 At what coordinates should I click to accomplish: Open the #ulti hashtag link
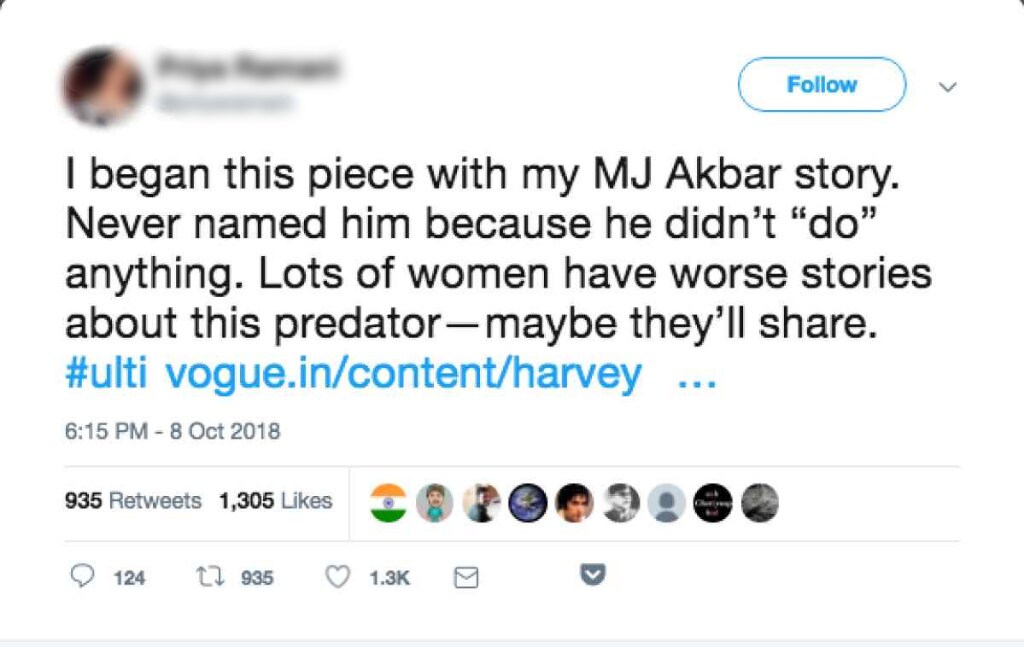coord(106,374)
